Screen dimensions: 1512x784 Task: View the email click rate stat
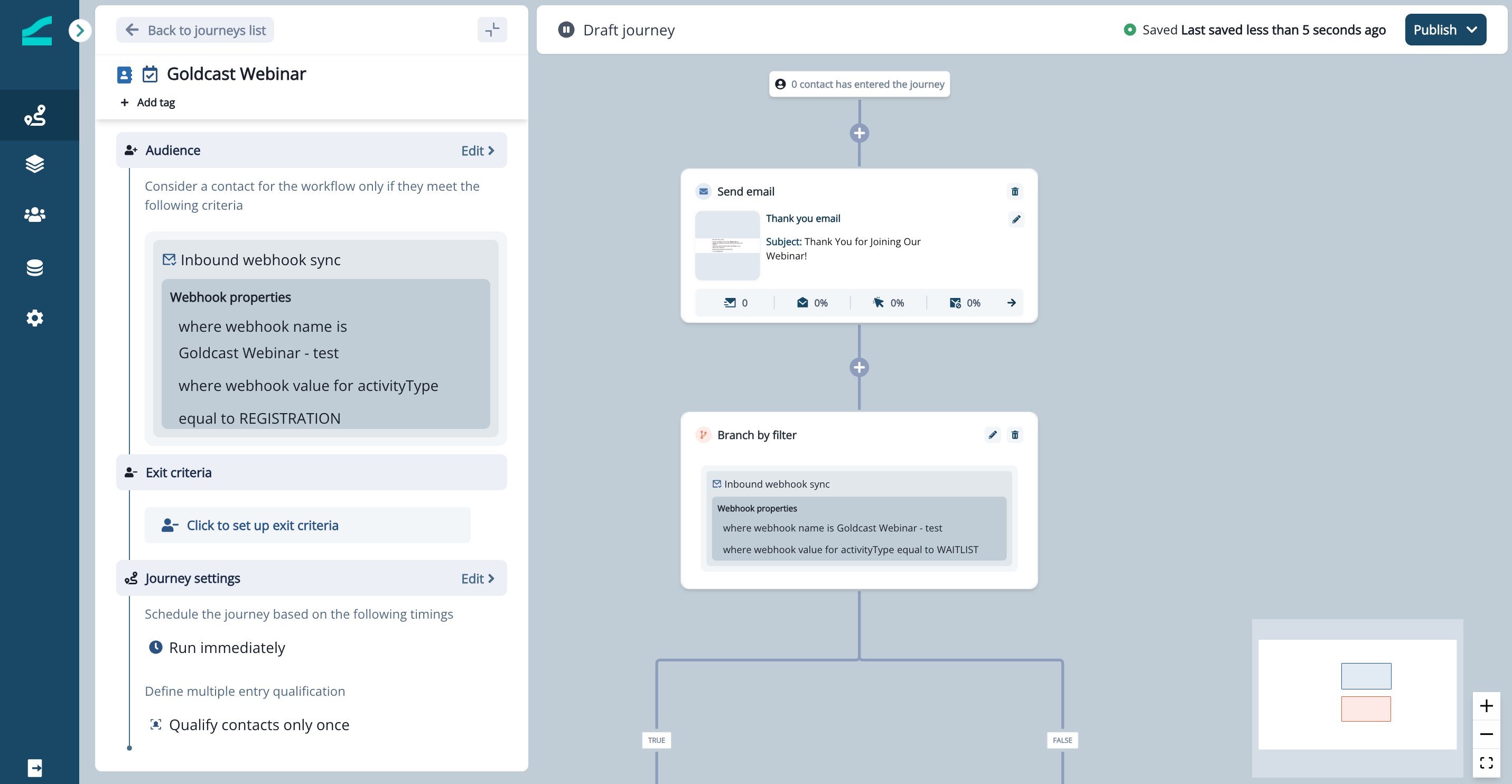coord(888,303)
